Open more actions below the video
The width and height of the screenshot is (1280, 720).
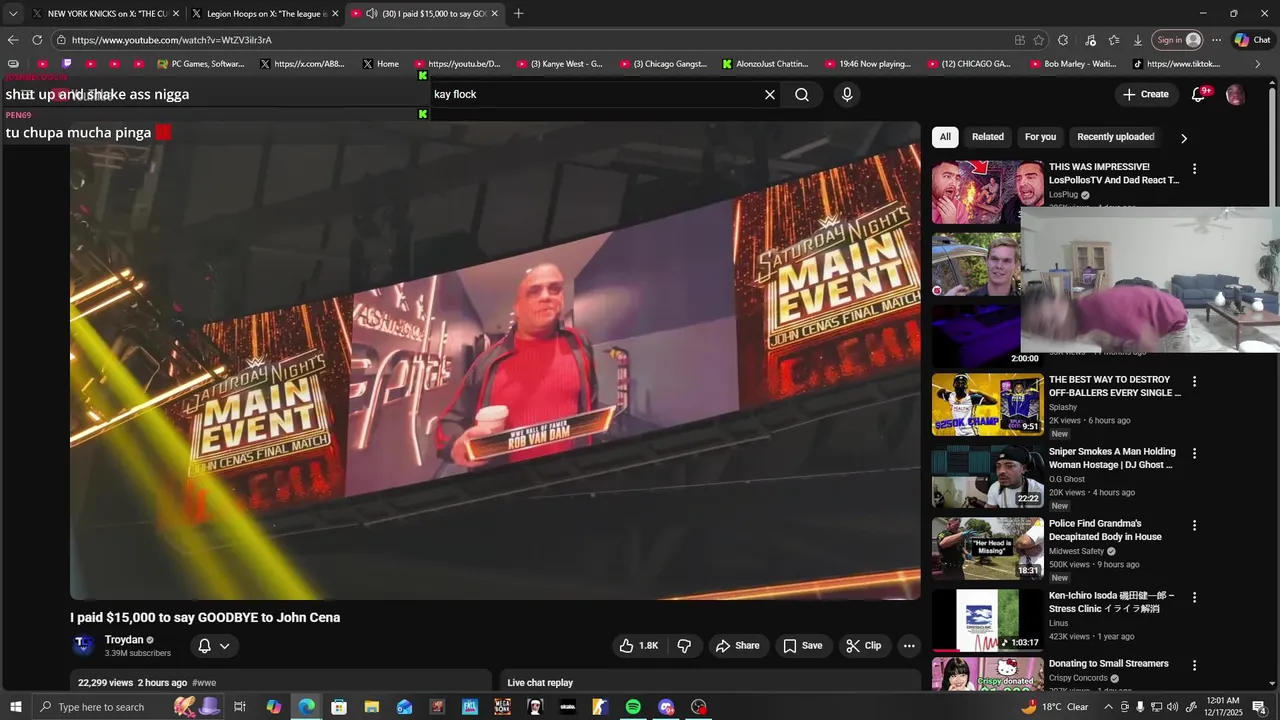[x=909, y=646]
